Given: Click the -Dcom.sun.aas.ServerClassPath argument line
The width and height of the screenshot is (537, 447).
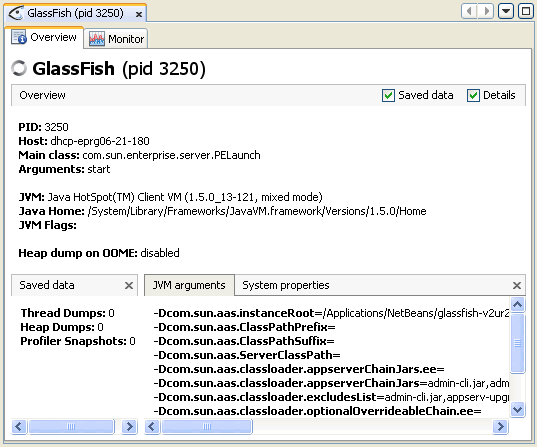Looking at the screenshot, I should (247, 355).
